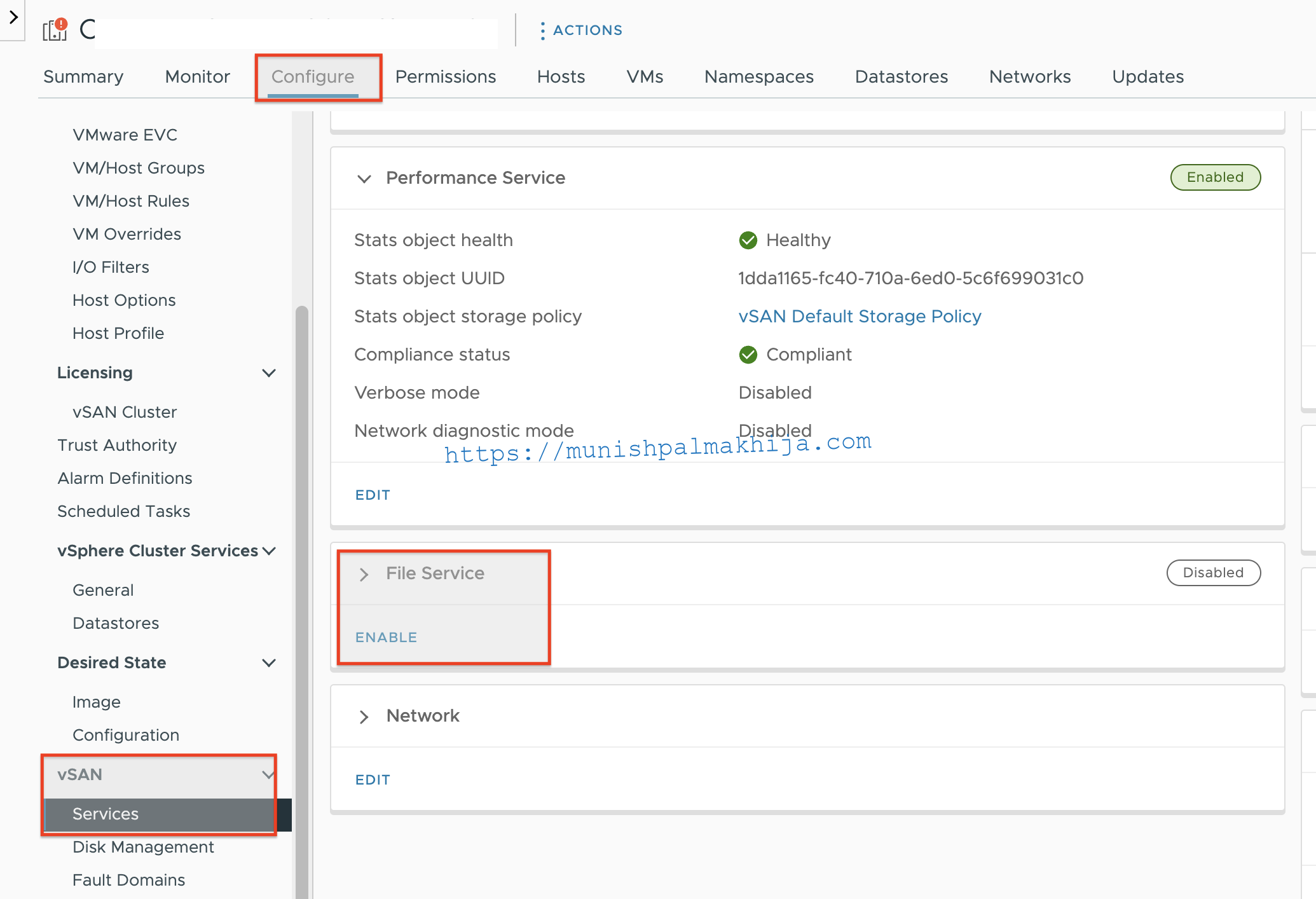The height and width of the screenshot is (899, 1316).
Task: Click the 'Stats object storage policy' label
Action: pos(468,317)
